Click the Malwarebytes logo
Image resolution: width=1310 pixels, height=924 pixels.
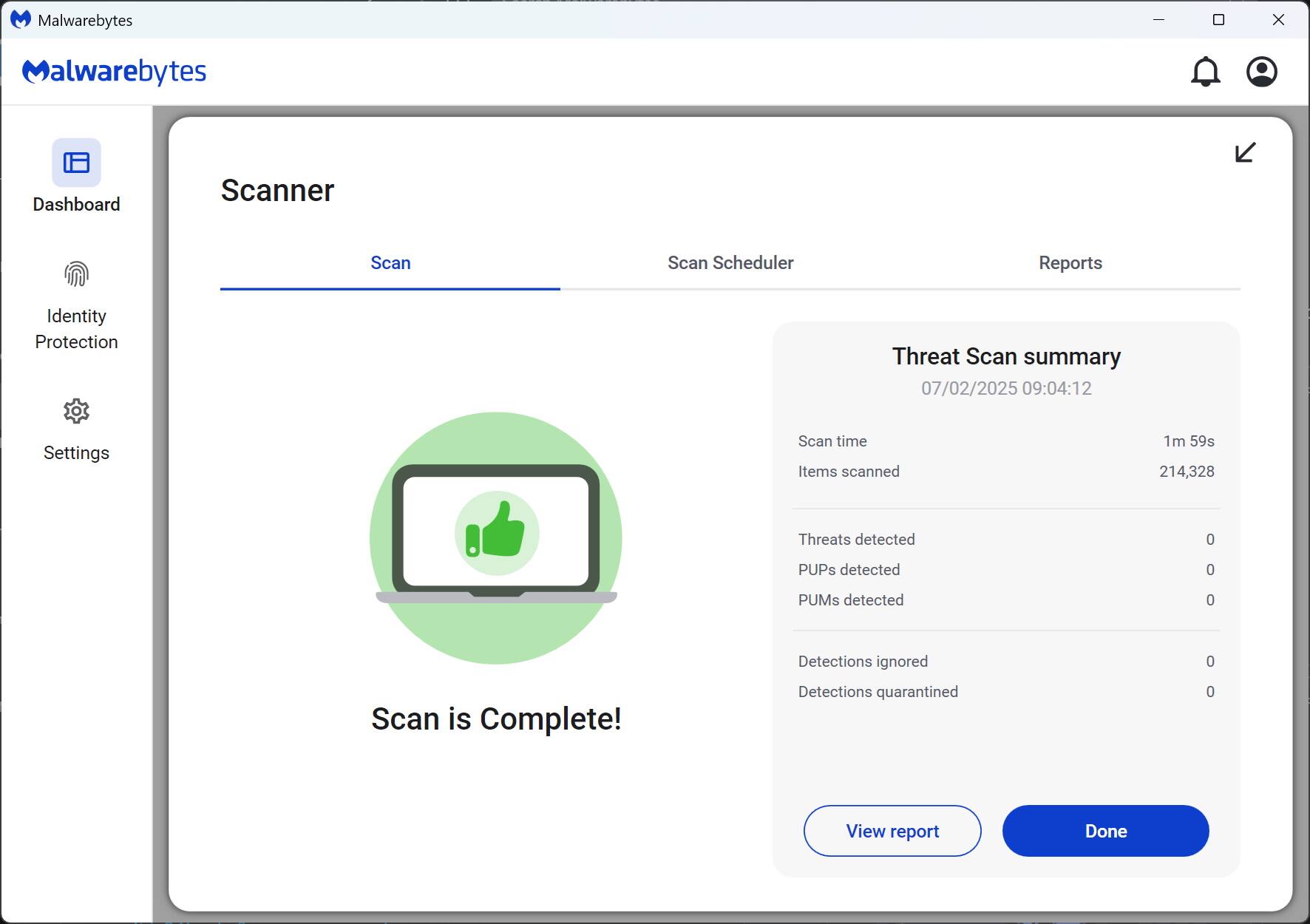pos(114,71)
